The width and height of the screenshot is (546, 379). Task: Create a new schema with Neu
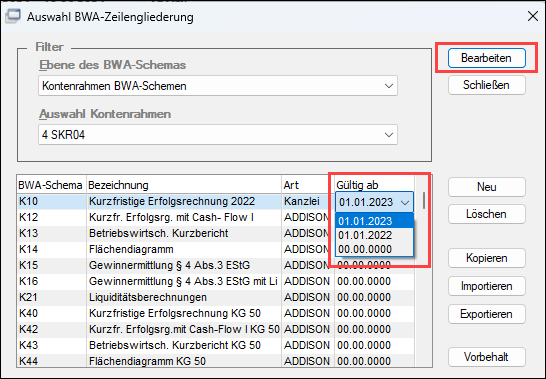[486, 187]
